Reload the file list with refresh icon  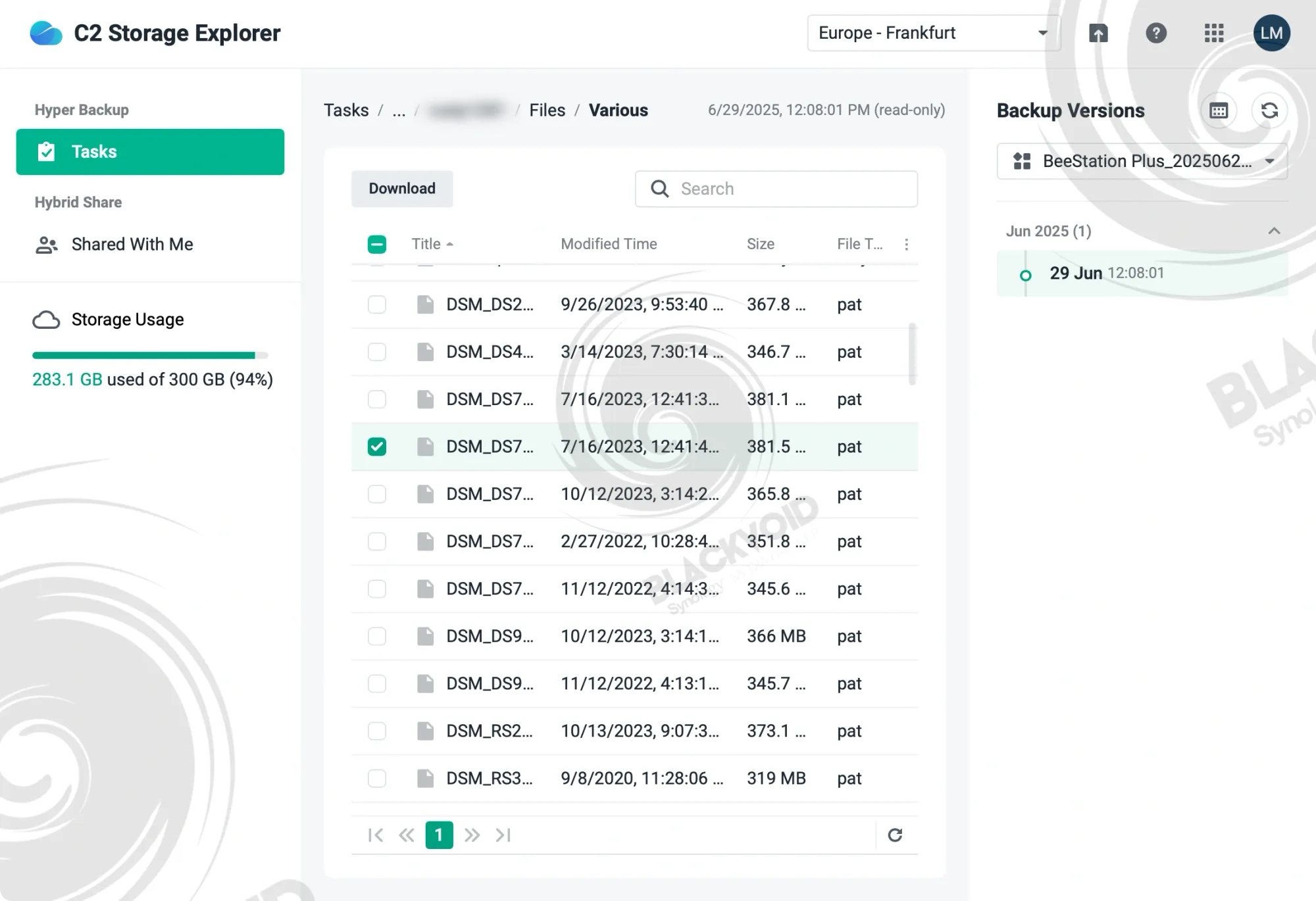tap(895, 835)
